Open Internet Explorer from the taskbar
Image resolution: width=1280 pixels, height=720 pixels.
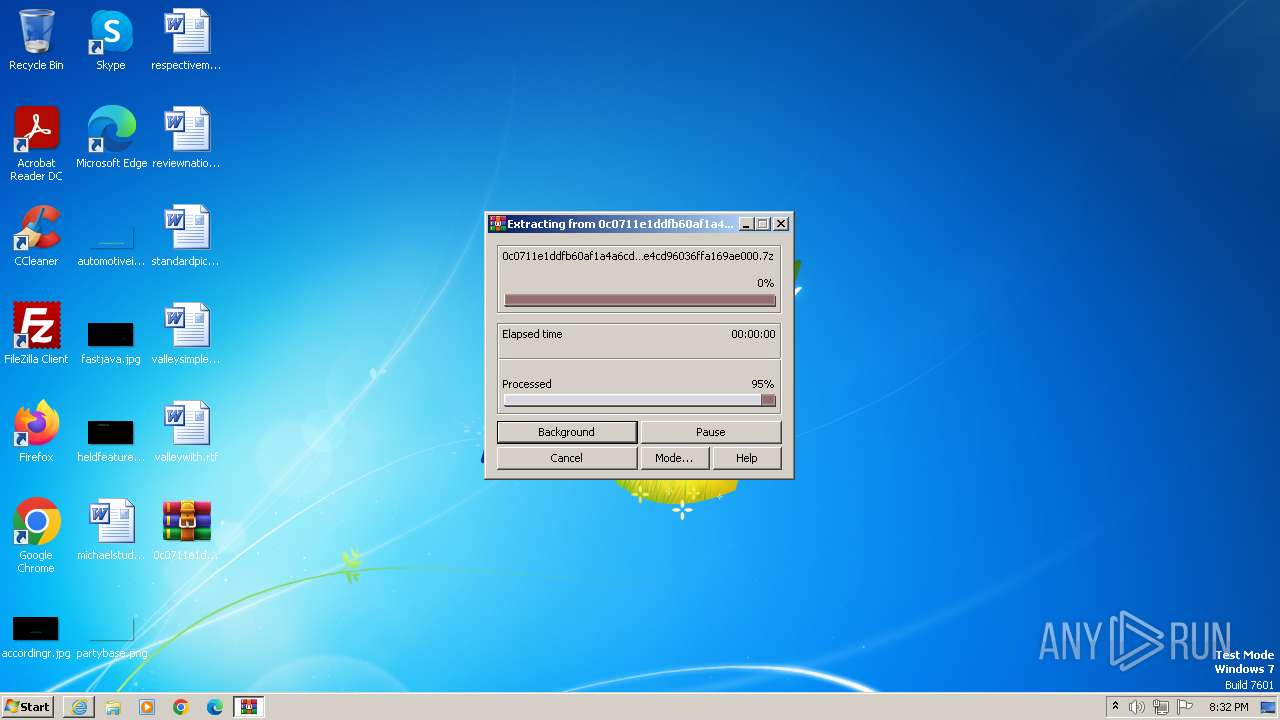point(79,707)
